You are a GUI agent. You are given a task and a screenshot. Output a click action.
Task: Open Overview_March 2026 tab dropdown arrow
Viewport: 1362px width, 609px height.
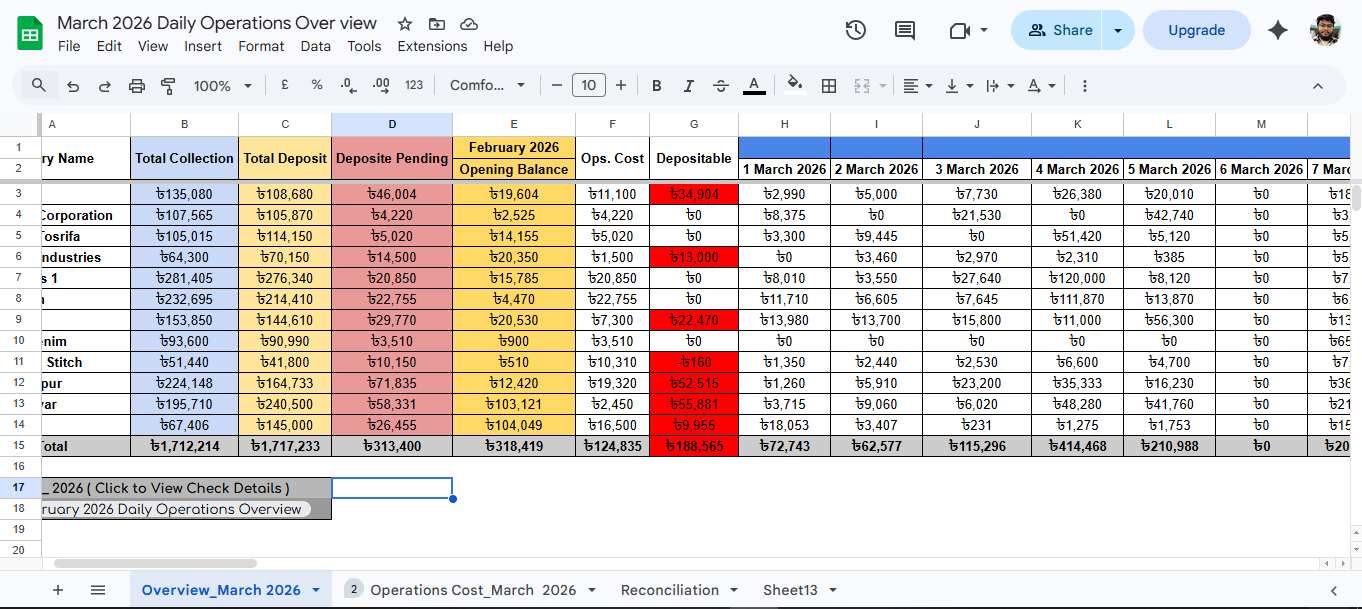coord(316,590)
